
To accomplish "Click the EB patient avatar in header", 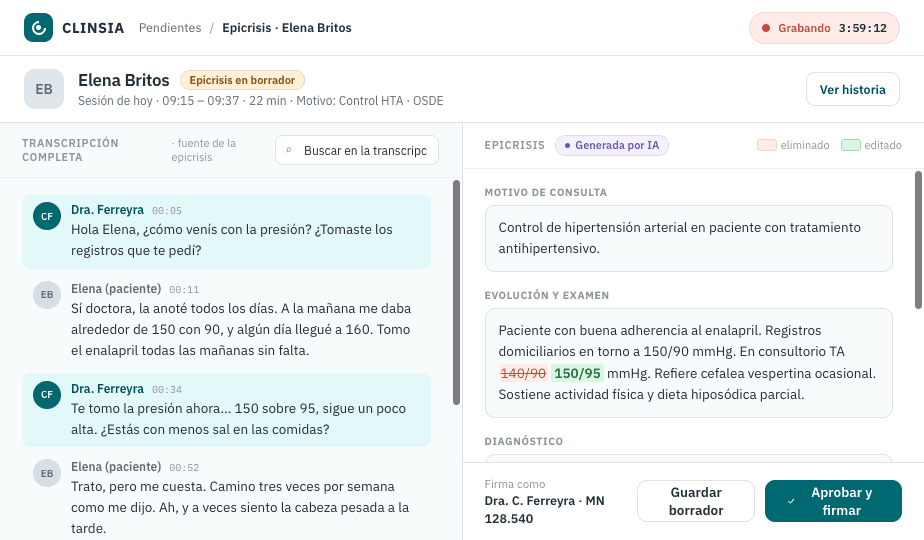I will (x=44, y=89).
